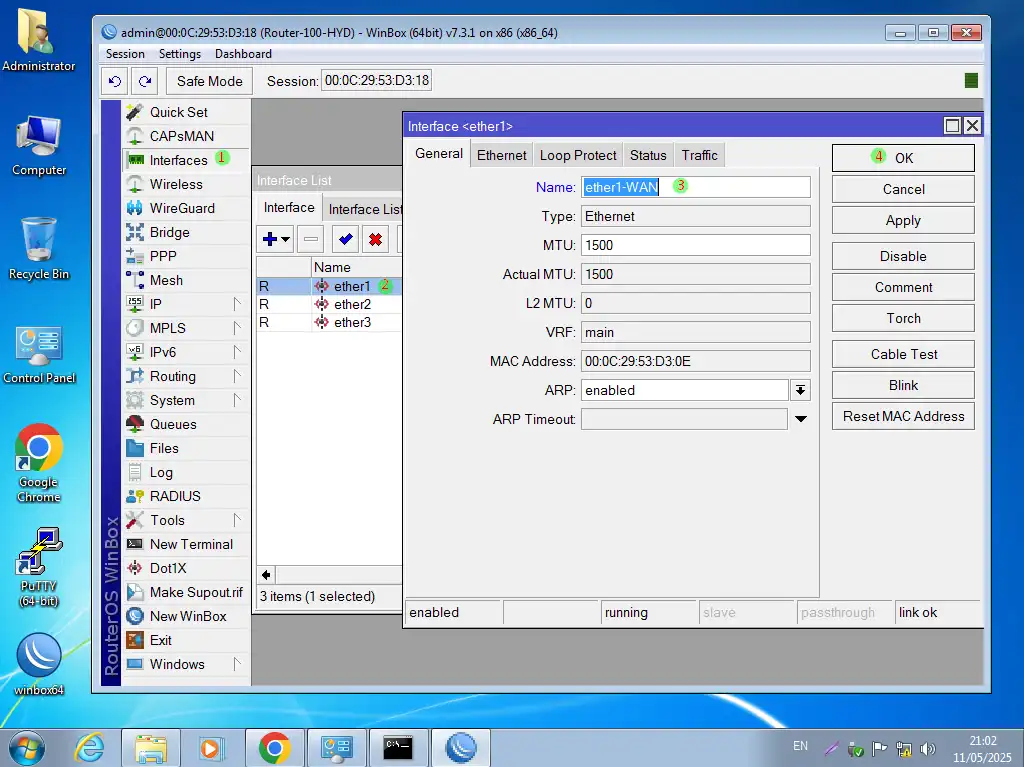Click the red cross Disable icon

point(375,239)
